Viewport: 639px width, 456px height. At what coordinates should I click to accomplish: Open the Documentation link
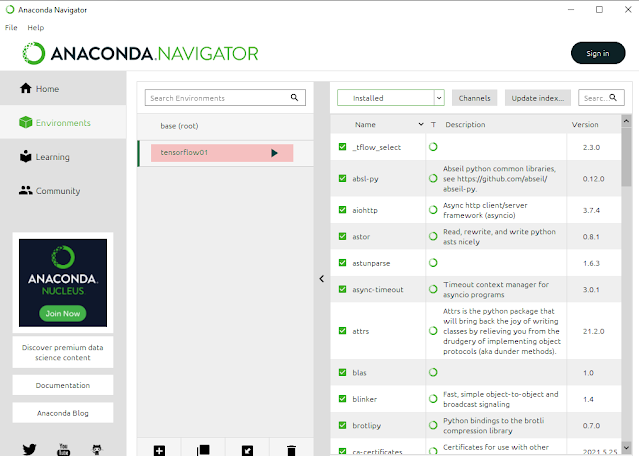(x=63, y=385)
